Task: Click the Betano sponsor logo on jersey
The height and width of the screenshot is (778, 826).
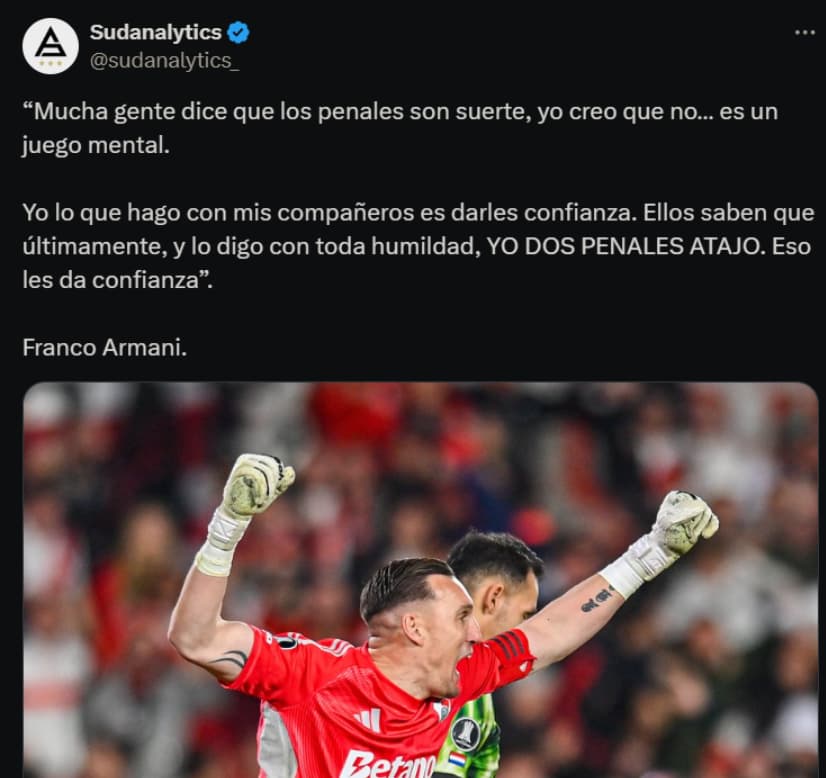Action: coord(389,764)
